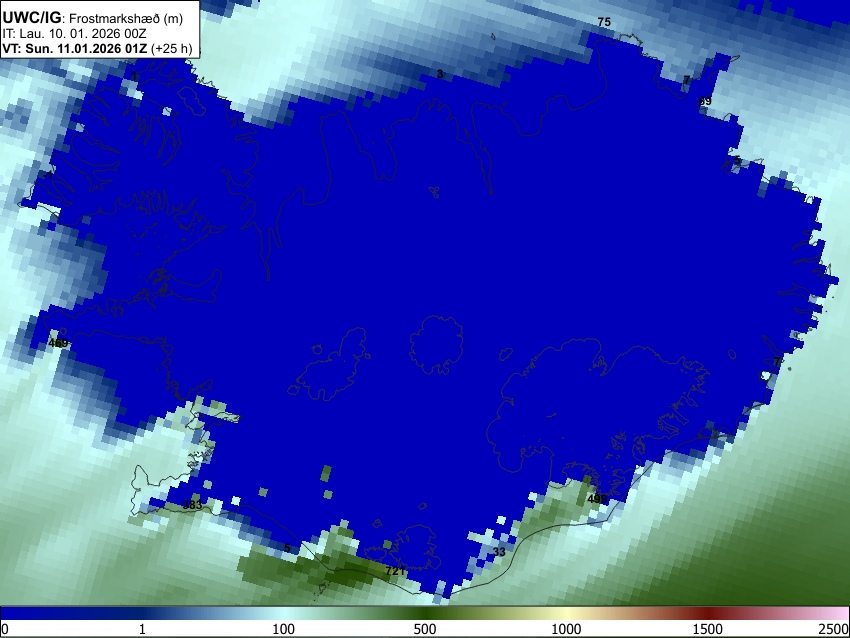Screen dimensions: 850x638
Task: Click the colour scale label "1000"
Action: click(x=566, y=629)
